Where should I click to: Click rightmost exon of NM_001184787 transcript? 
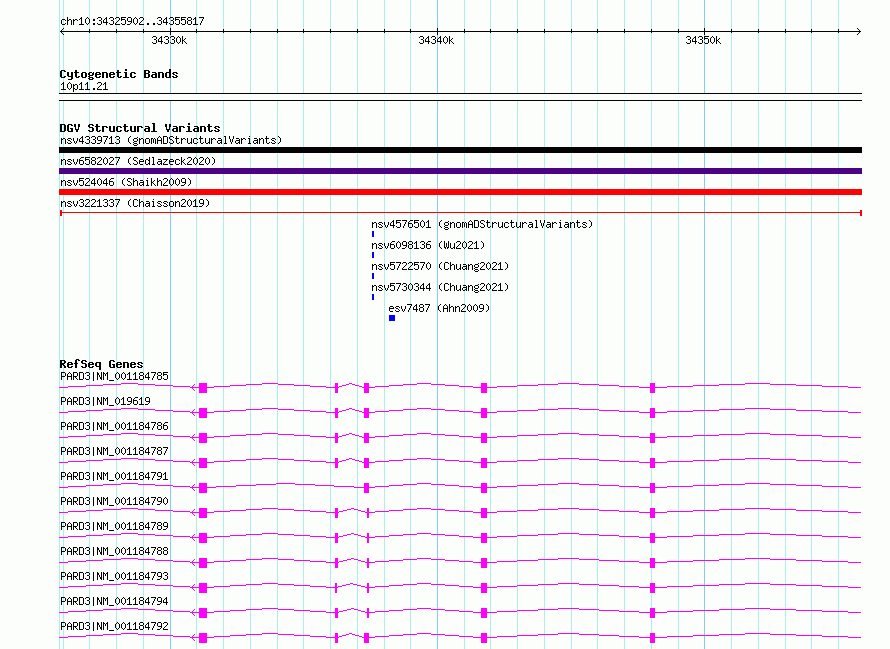click(652, 463)
